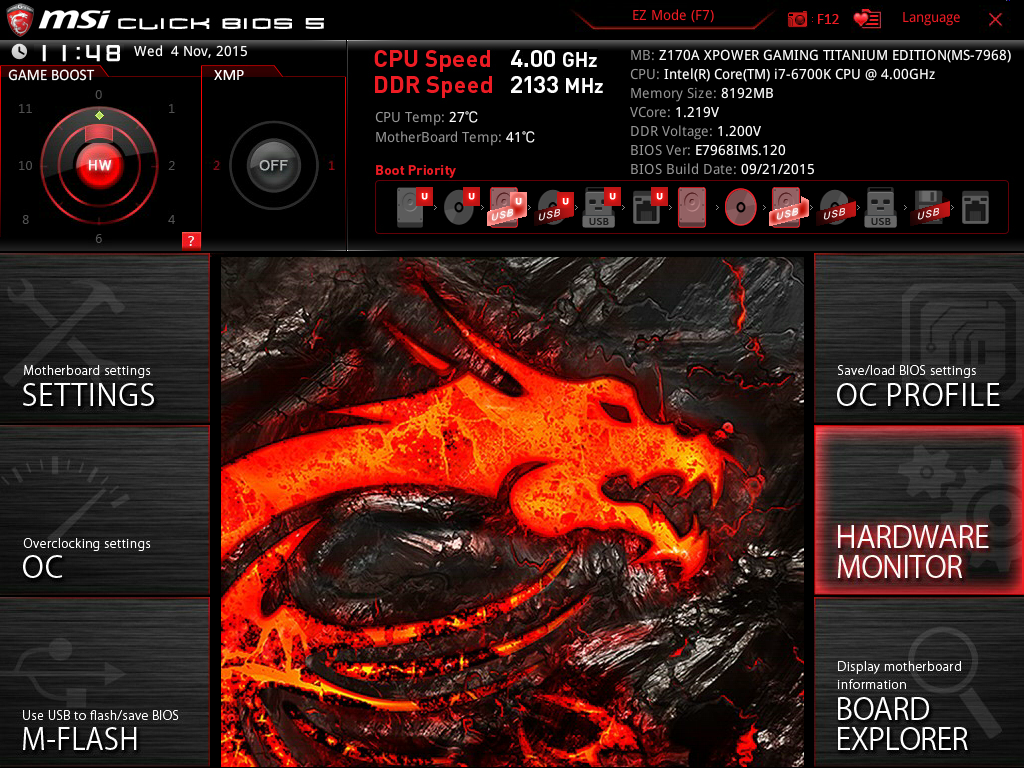Click the clock icon beside the time

coord(19,52)
